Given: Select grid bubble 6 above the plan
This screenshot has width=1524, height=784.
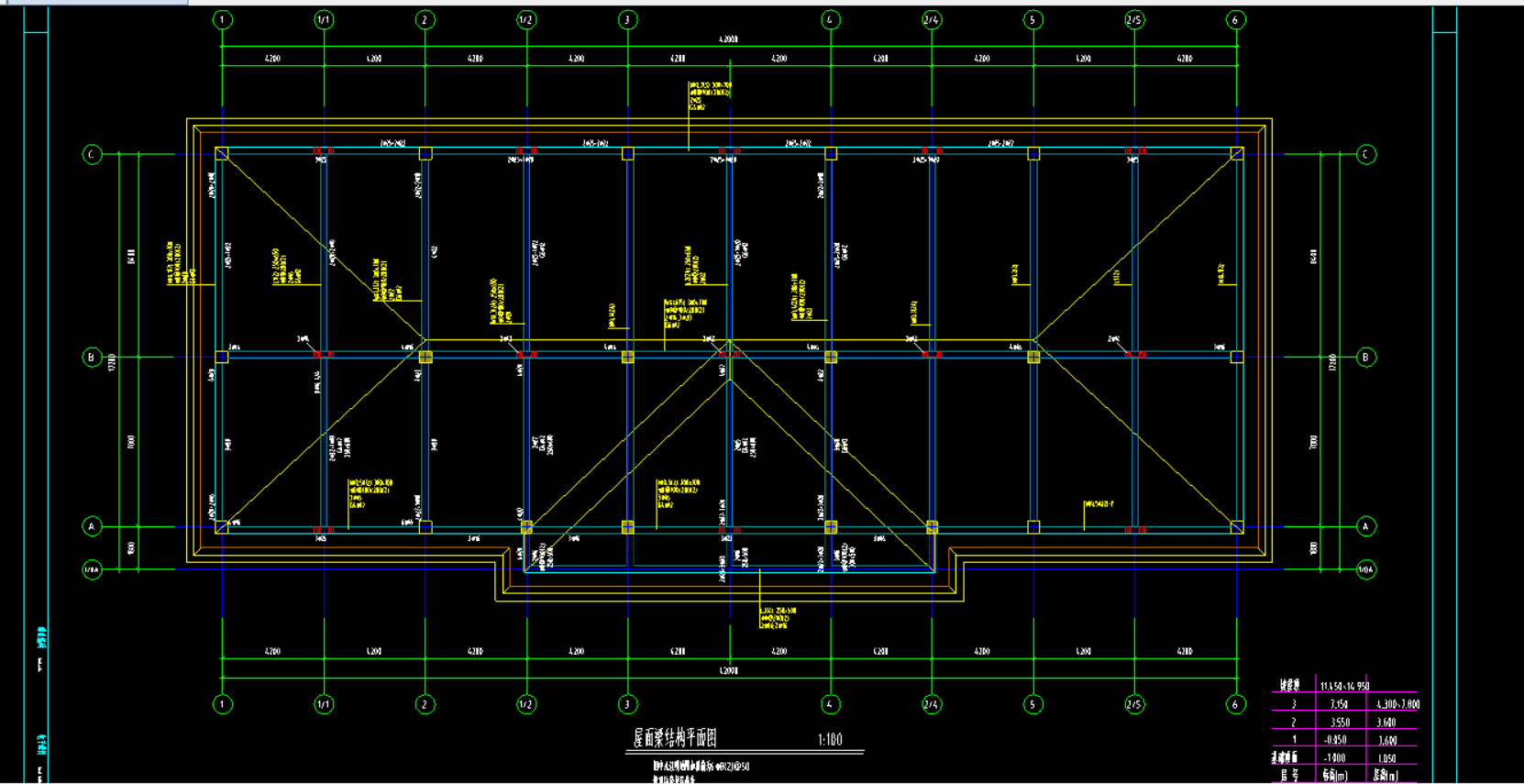Looking at the screenshot, I should pos(1235,19).
